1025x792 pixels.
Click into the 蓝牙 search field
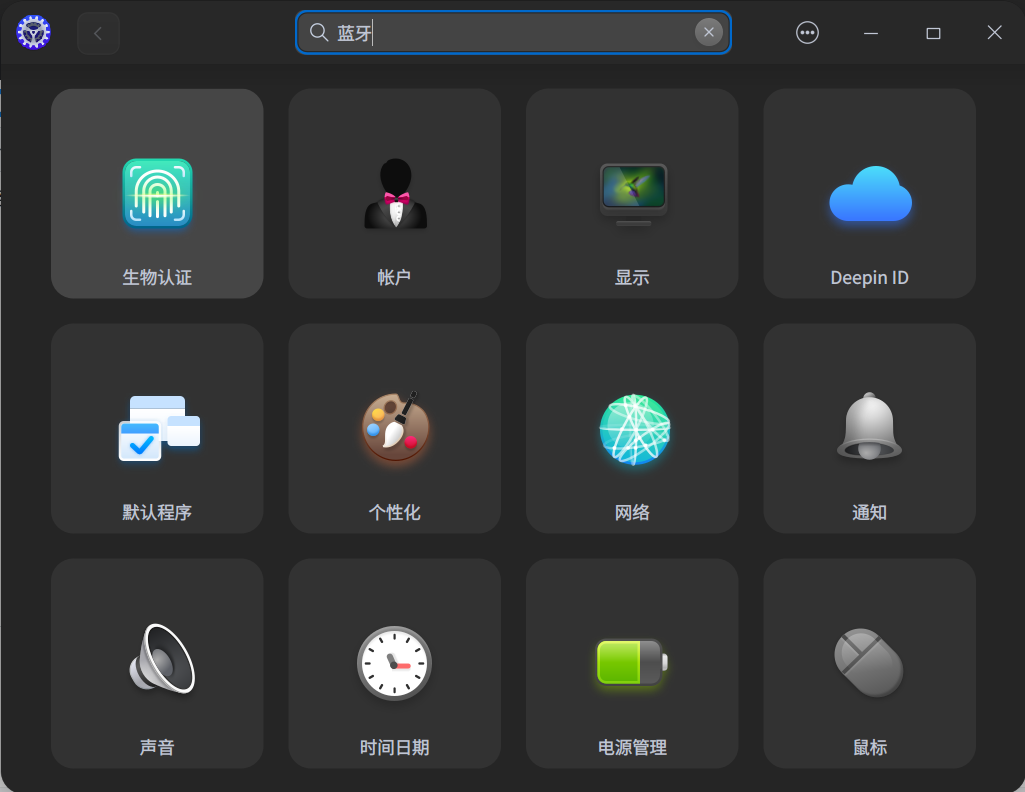pos(513,32)
